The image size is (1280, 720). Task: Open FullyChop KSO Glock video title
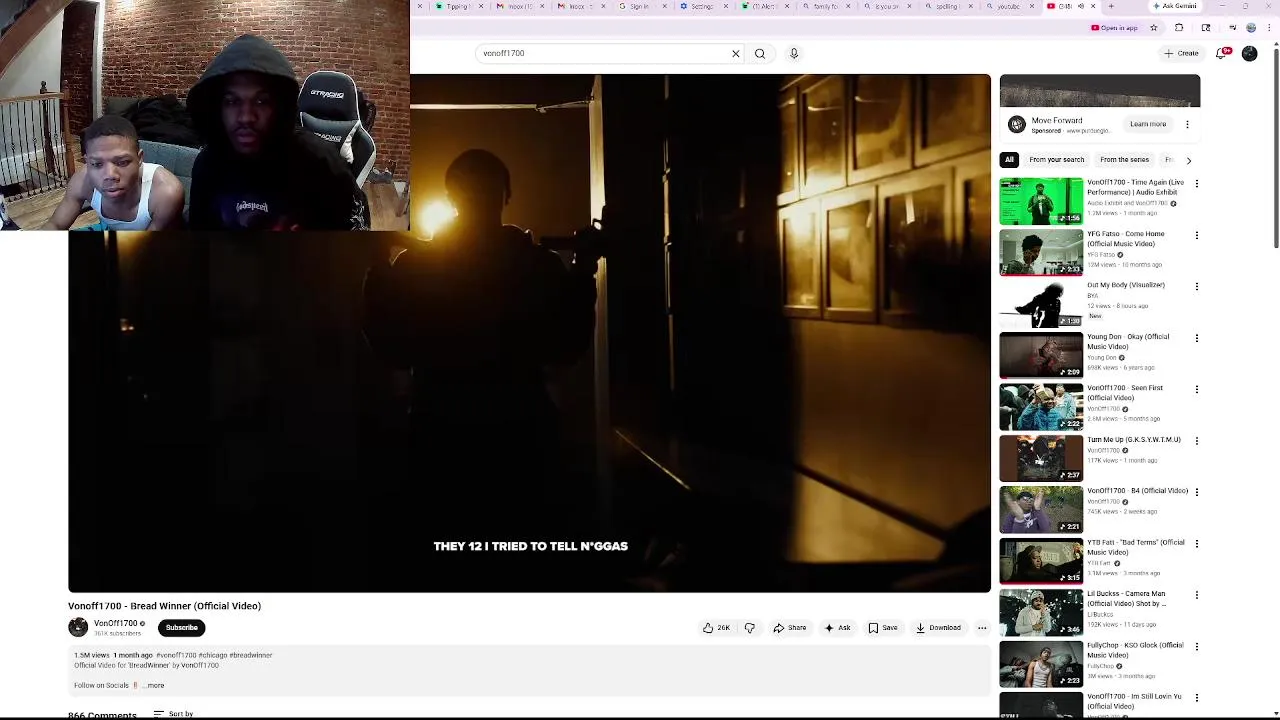tap(1135, 650)
